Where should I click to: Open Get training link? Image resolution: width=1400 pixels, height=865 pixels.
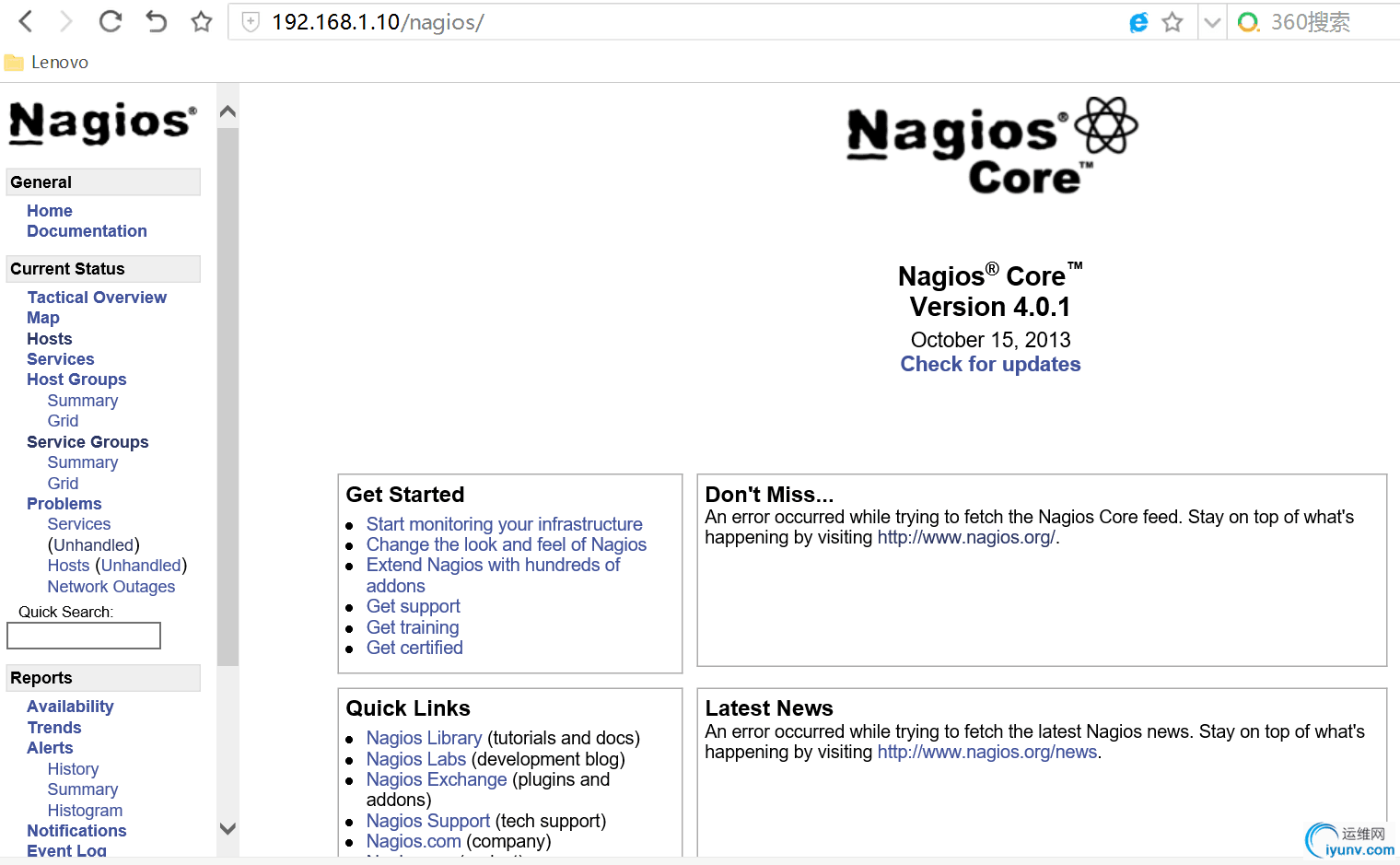pyautogui.click(x=413, y=627)
